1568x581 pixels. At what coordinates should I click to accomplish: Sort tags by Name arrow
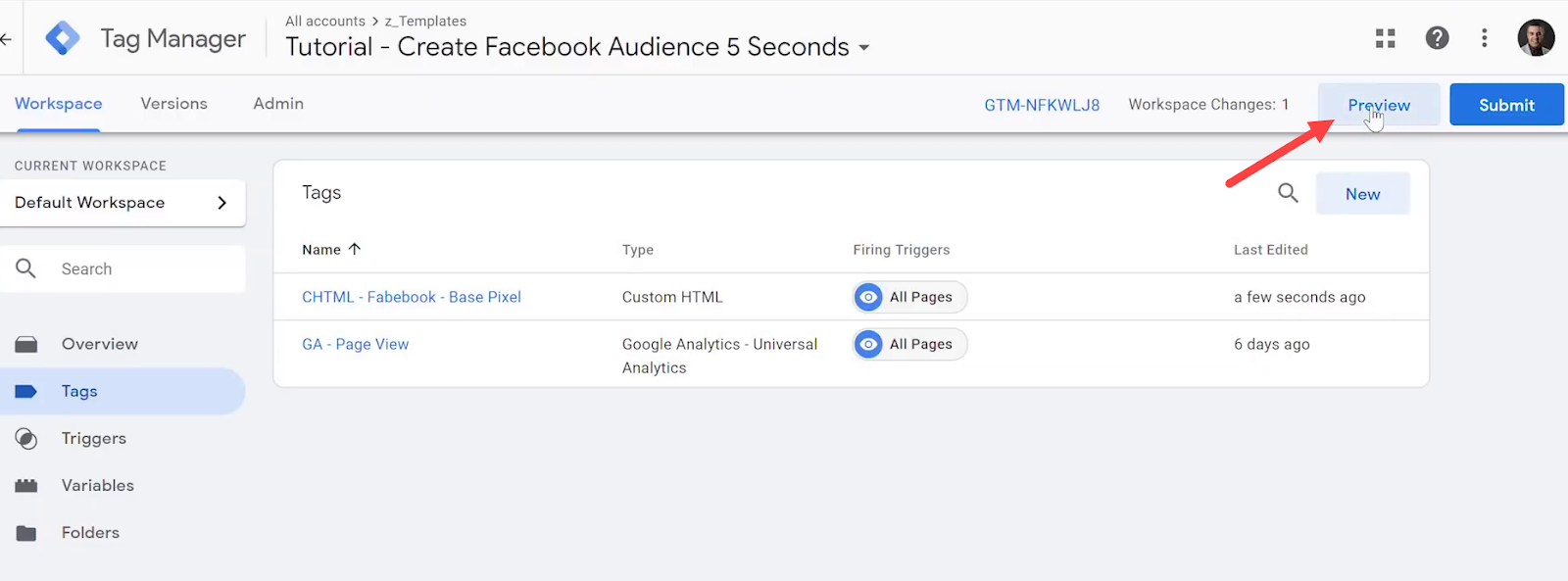[x=355, y=249]
